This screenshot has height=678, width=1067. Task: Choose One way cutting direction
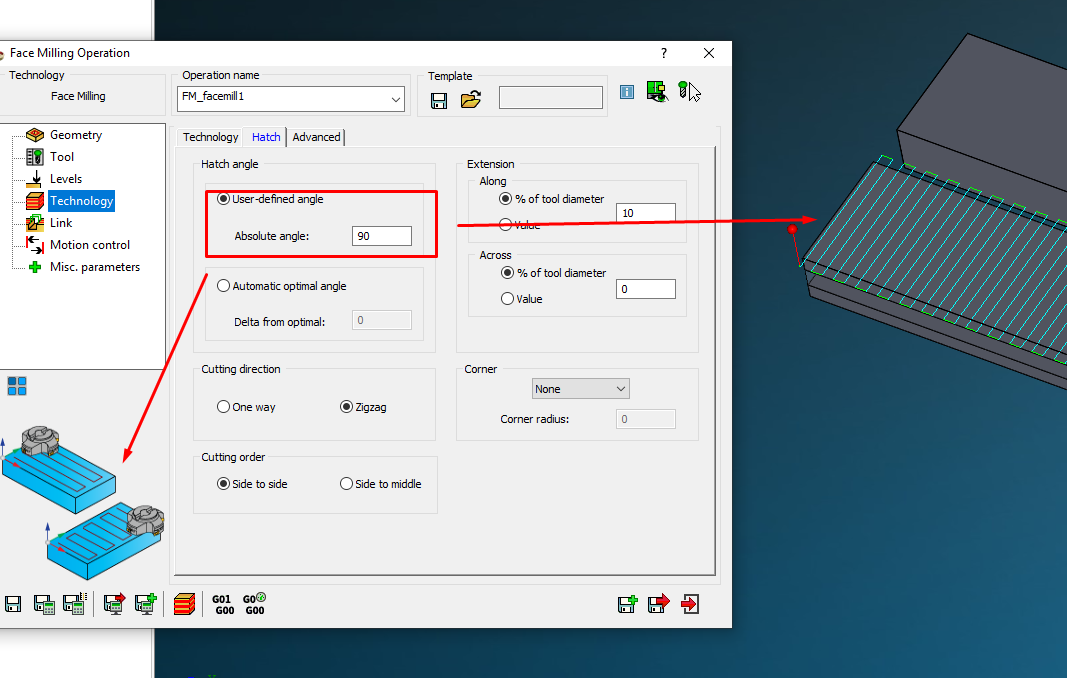point(224,407)
